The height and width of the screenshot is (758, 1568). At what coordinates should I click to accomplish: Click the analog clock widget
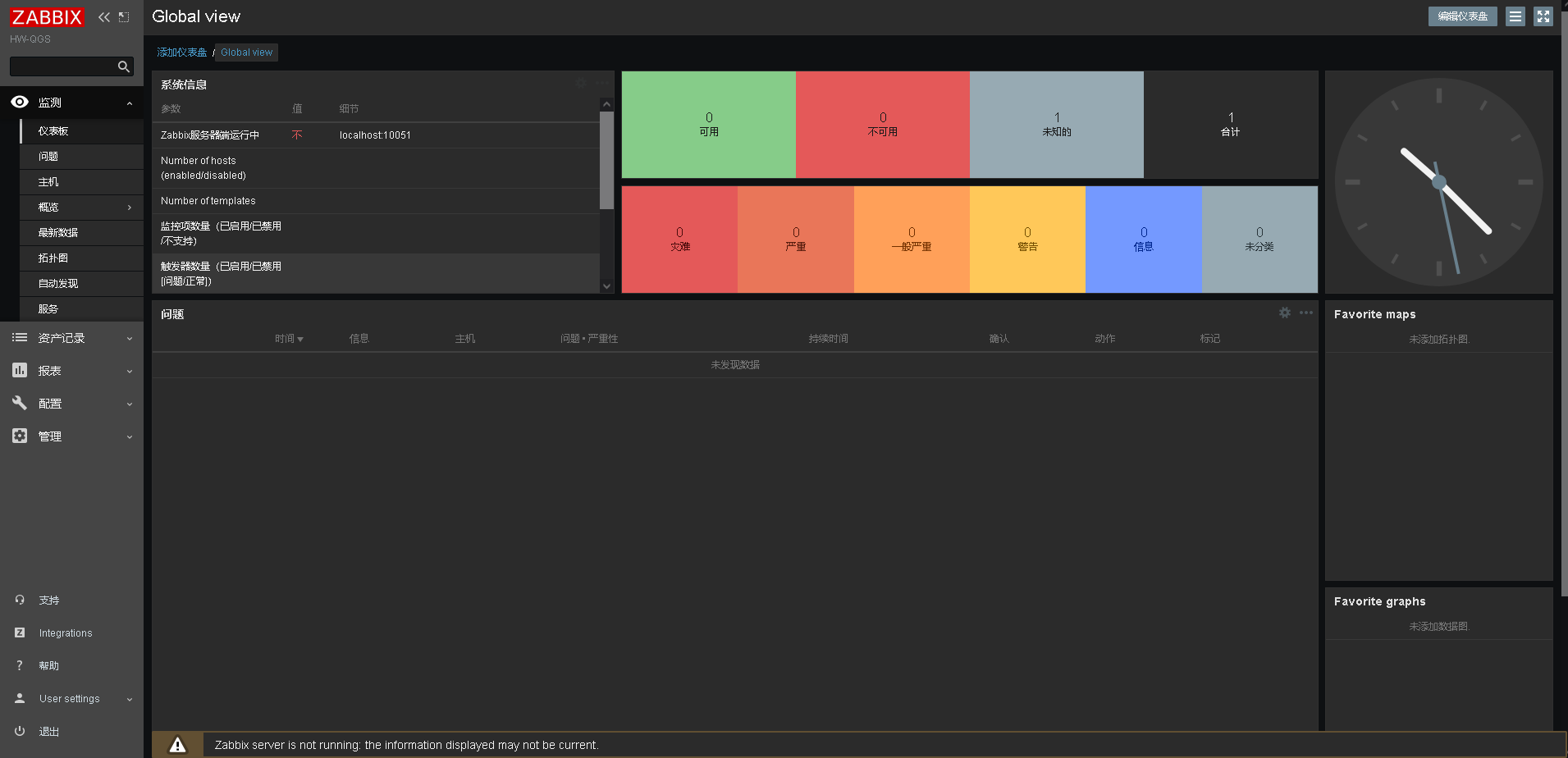click(1439, 182)
